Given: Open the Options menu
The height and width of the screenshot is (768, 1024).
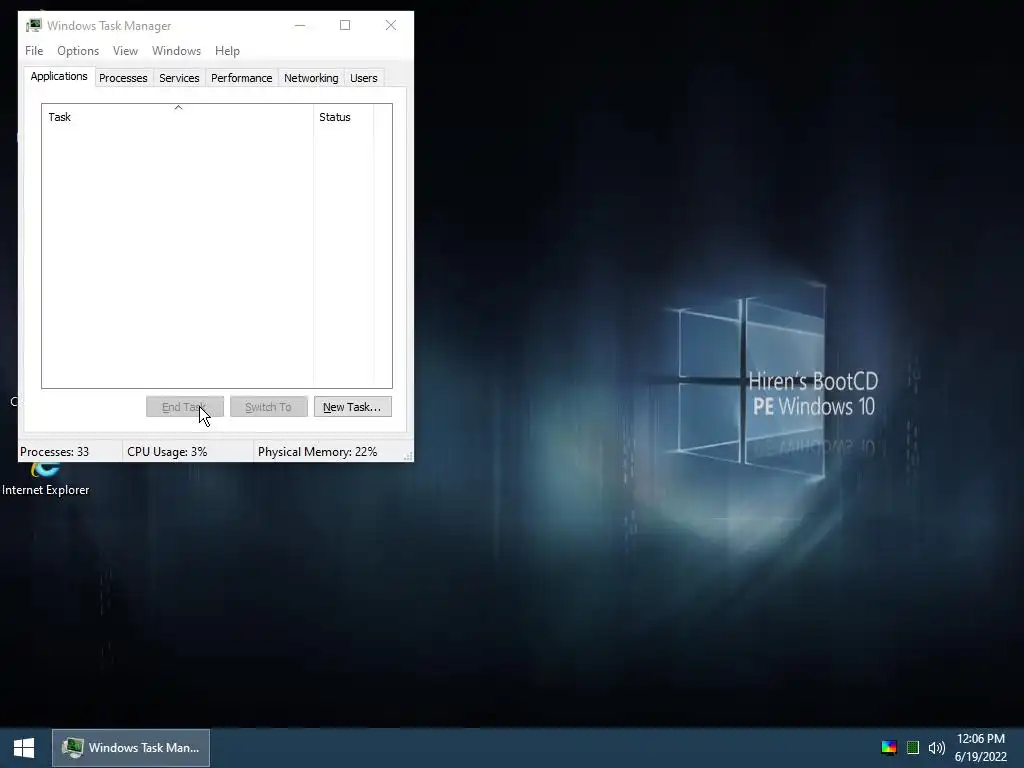Looking at the screenshot, I should pyautogui.click(x=78, y=51).
